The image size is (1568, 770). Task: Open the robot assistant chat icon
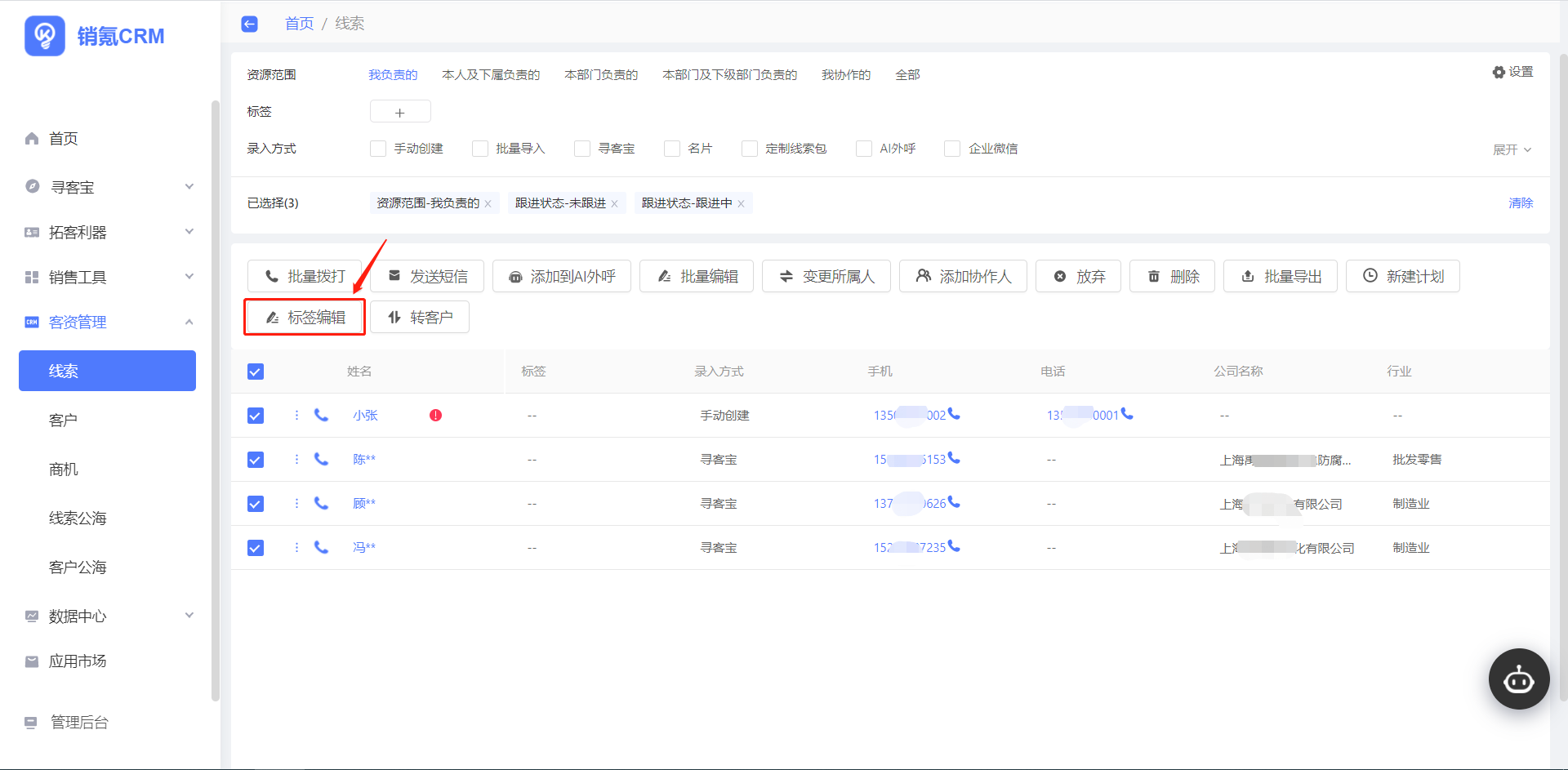pyautogui.click(x=1519, y=679)
